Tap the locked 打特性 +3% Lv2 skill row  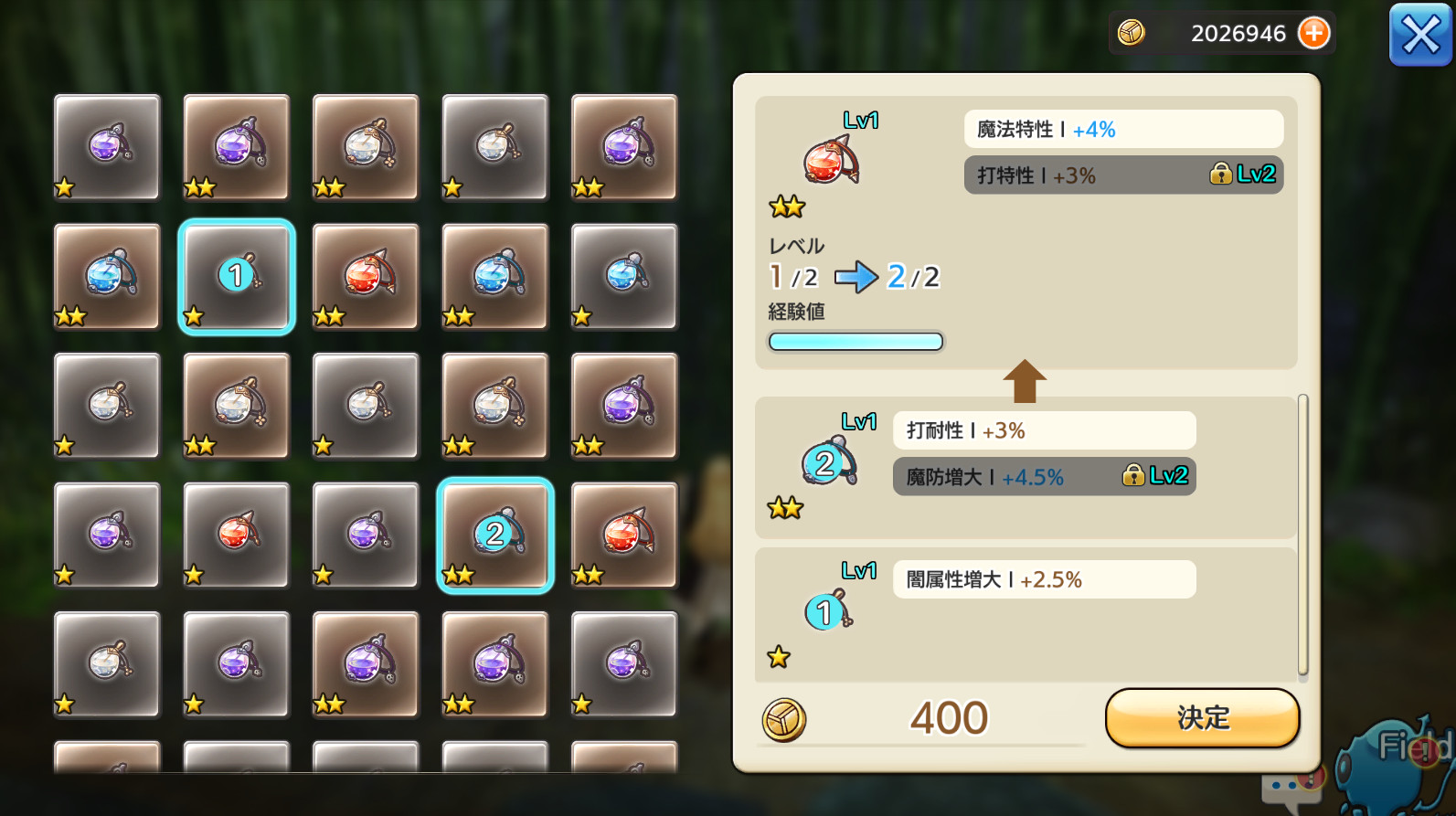[x=1123, y=175]
